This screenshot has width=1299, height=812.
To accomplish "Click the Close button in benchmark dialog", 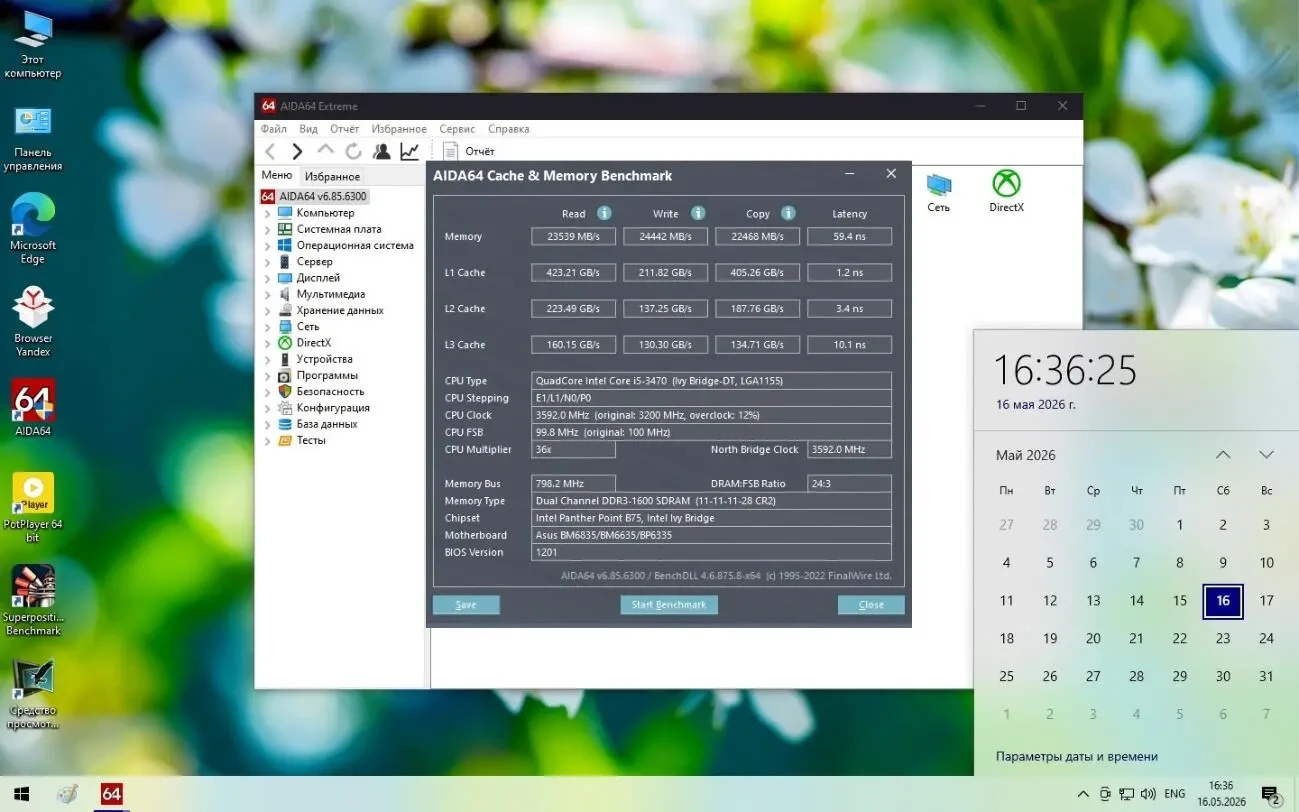I will pos(871,605).
